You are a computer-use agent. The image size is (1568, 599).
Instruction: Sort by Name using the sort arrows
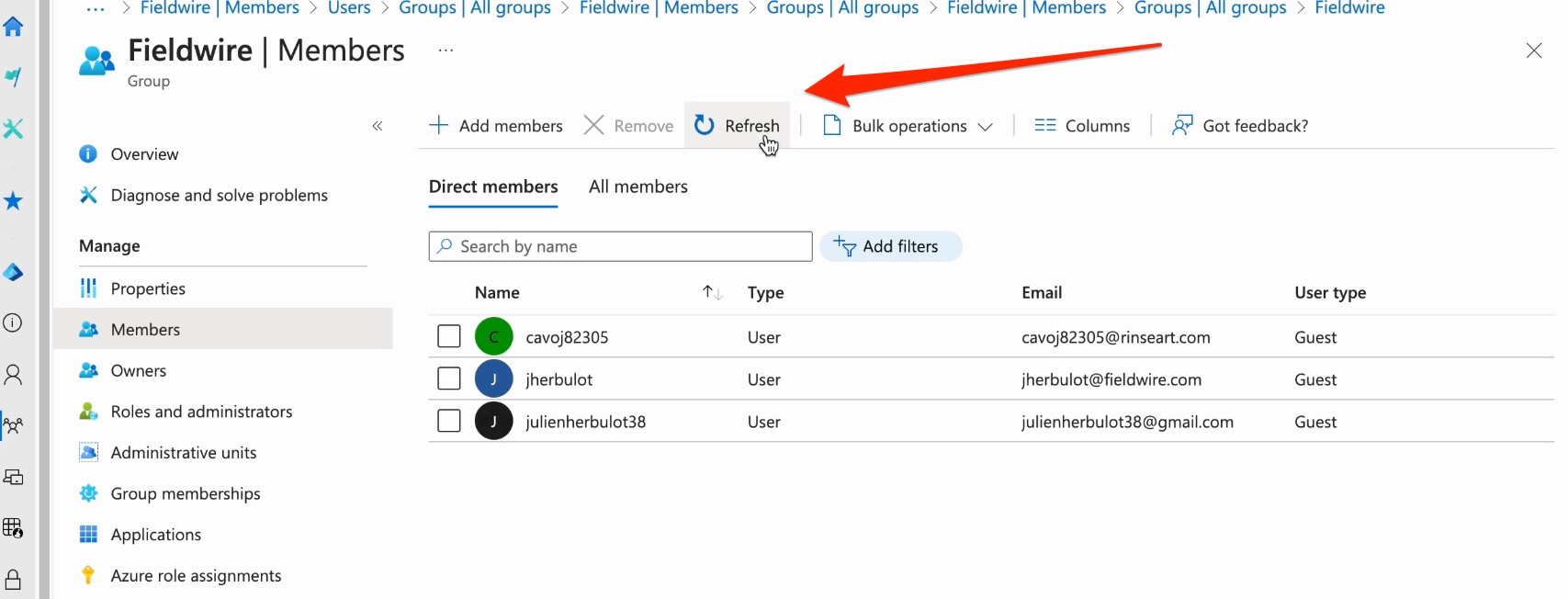click(713, 292)
